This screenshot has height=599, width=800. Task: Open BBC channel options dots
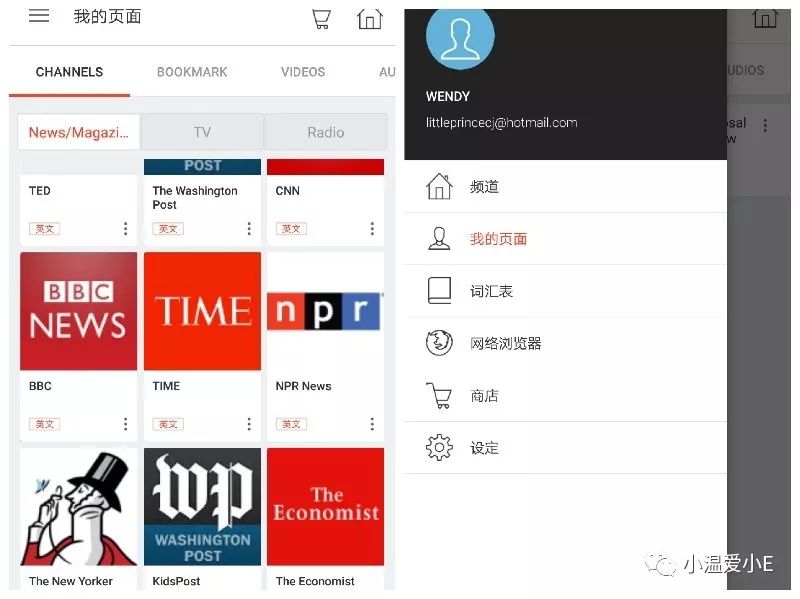coord(126,423)
